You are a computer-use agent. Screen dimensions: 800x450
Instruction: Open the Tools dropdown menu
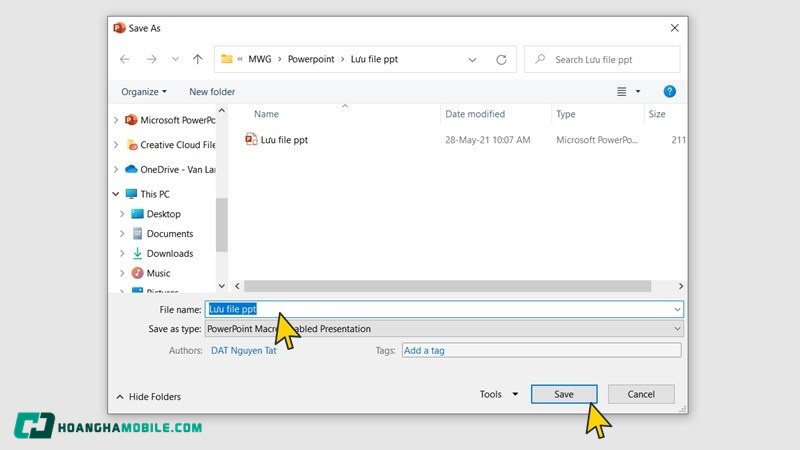pyautogui.click(x=499, y=394)
